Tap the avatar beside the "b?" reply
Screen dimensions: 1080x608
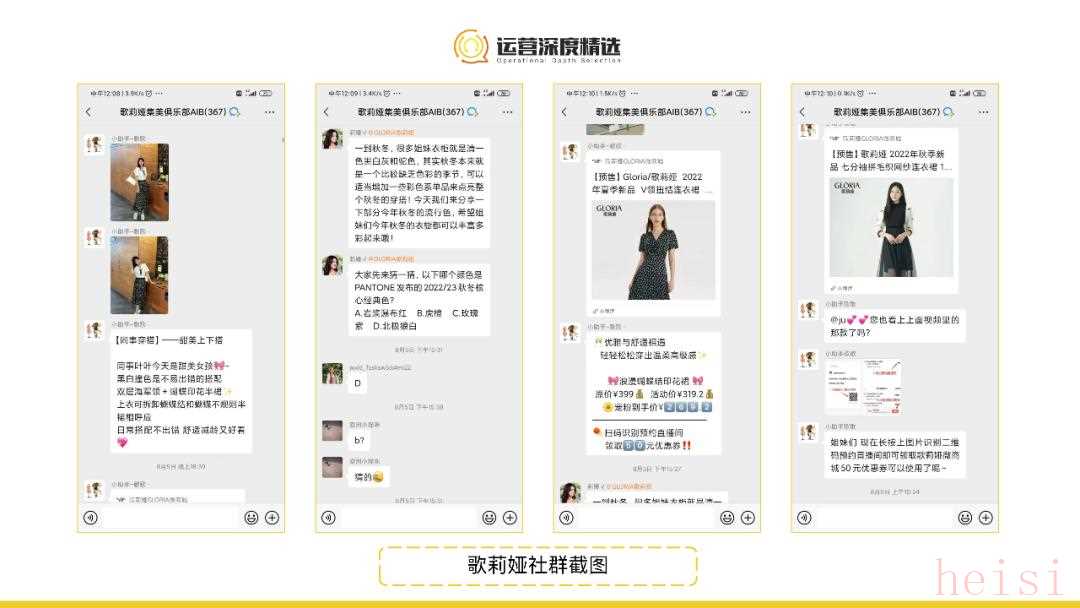(332, 431)
